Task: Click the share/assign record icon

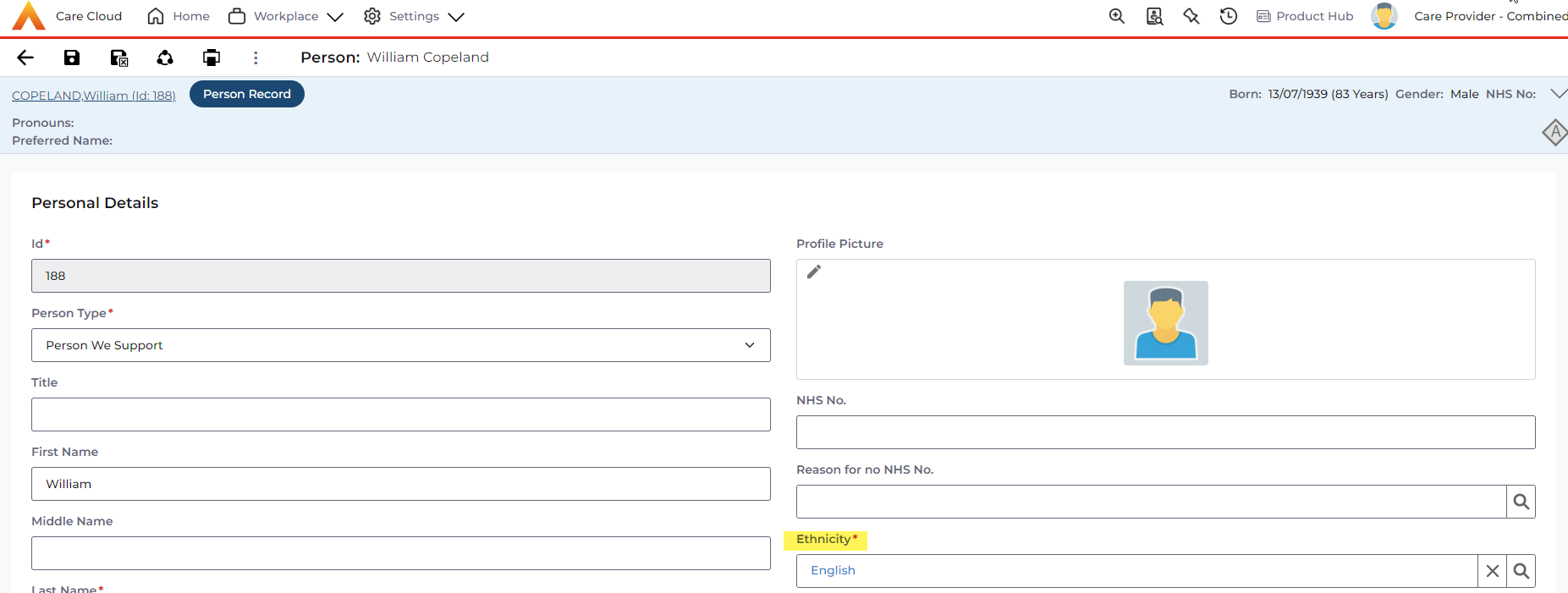Action: coord(165,58)
